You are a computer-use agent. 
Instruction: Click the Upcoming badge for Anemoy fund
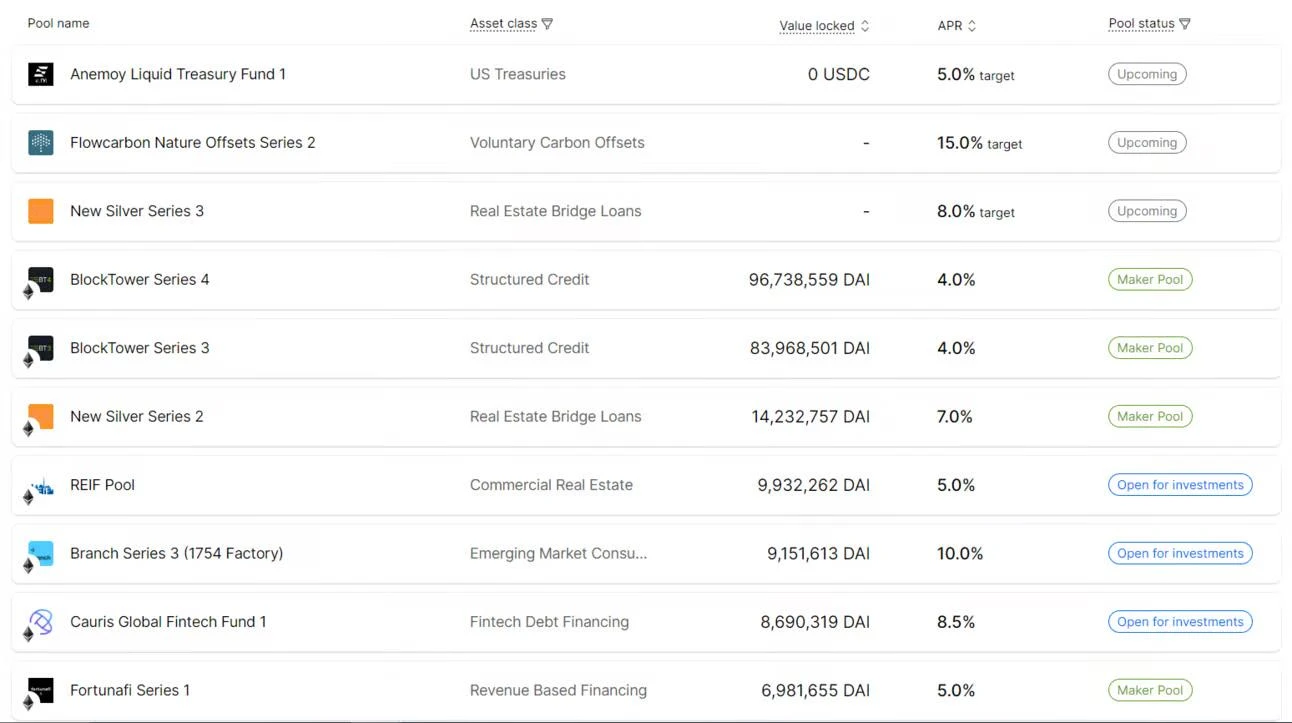pyautogui.click(x=1147, y=74)
